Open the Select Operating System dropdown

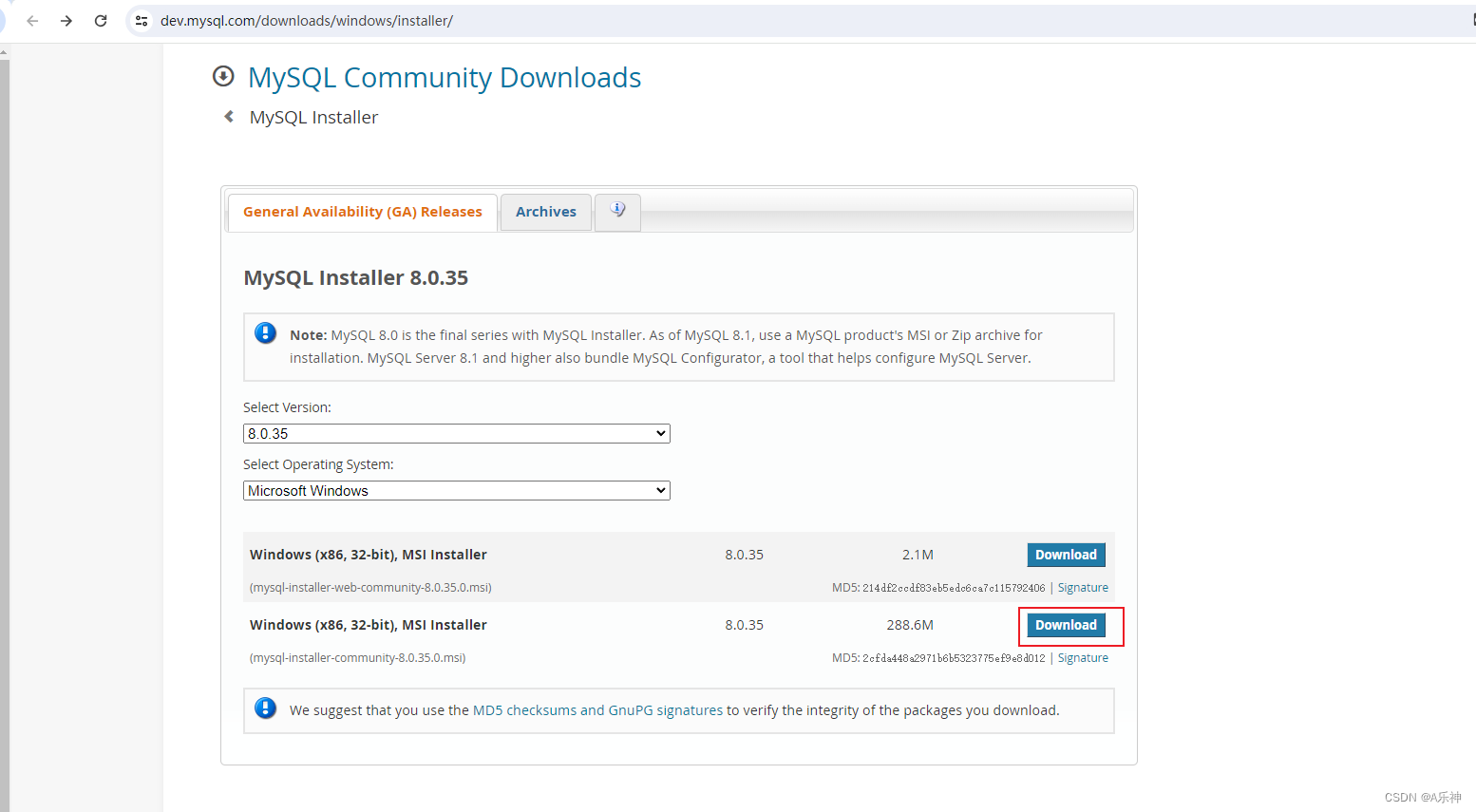click(457, 490)
